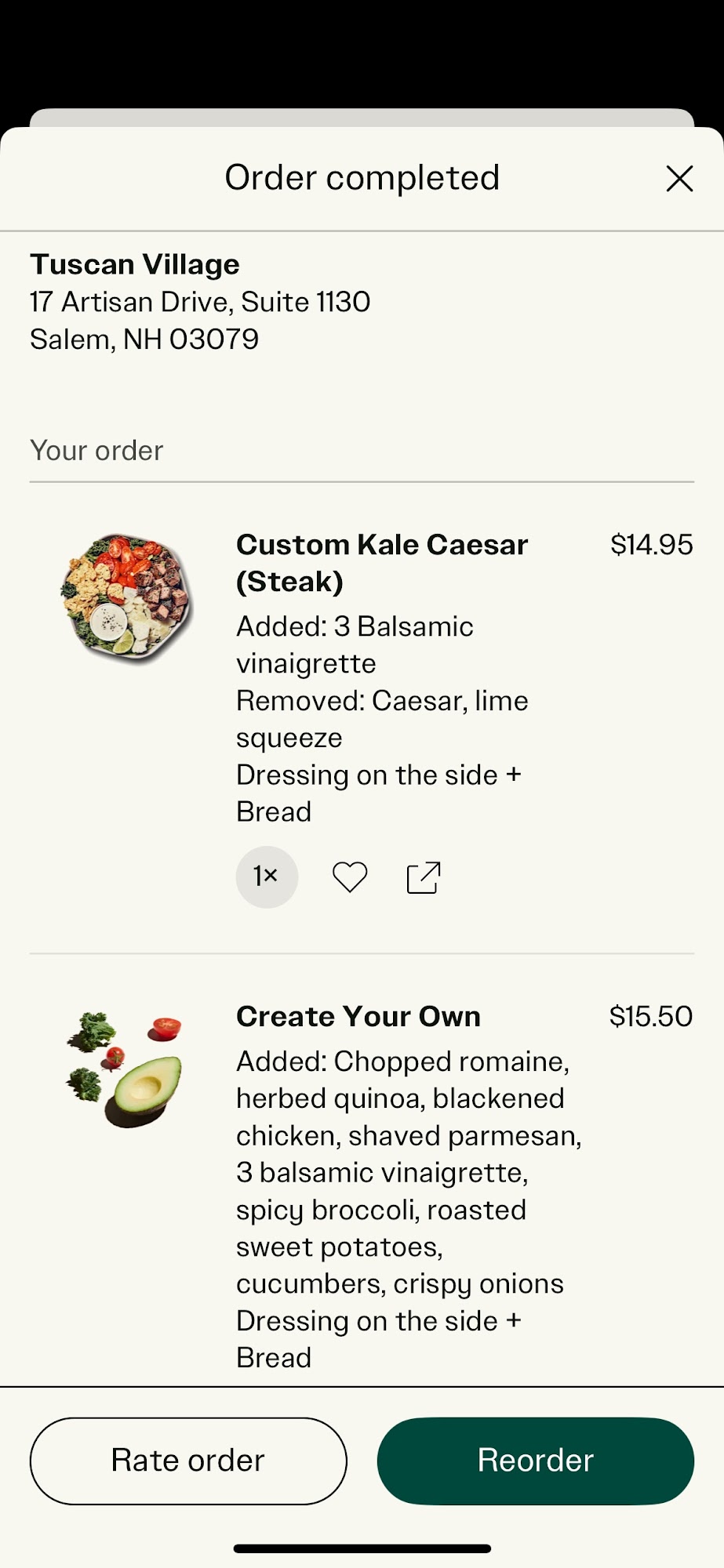The image size is (724, 1568).
Task: Tap the 1× quantity badge
Action: 267,877
